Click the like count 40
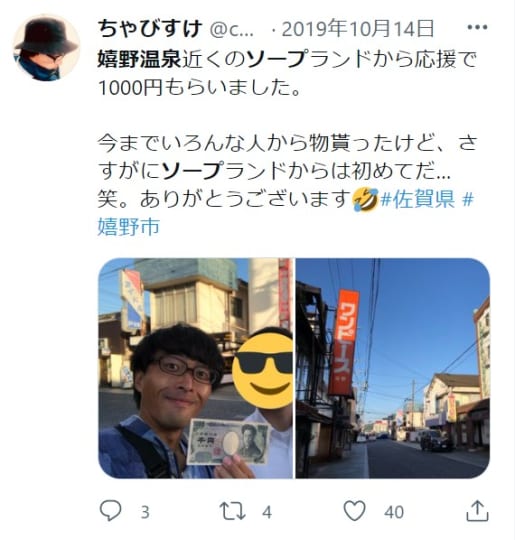 coord(394,512)
